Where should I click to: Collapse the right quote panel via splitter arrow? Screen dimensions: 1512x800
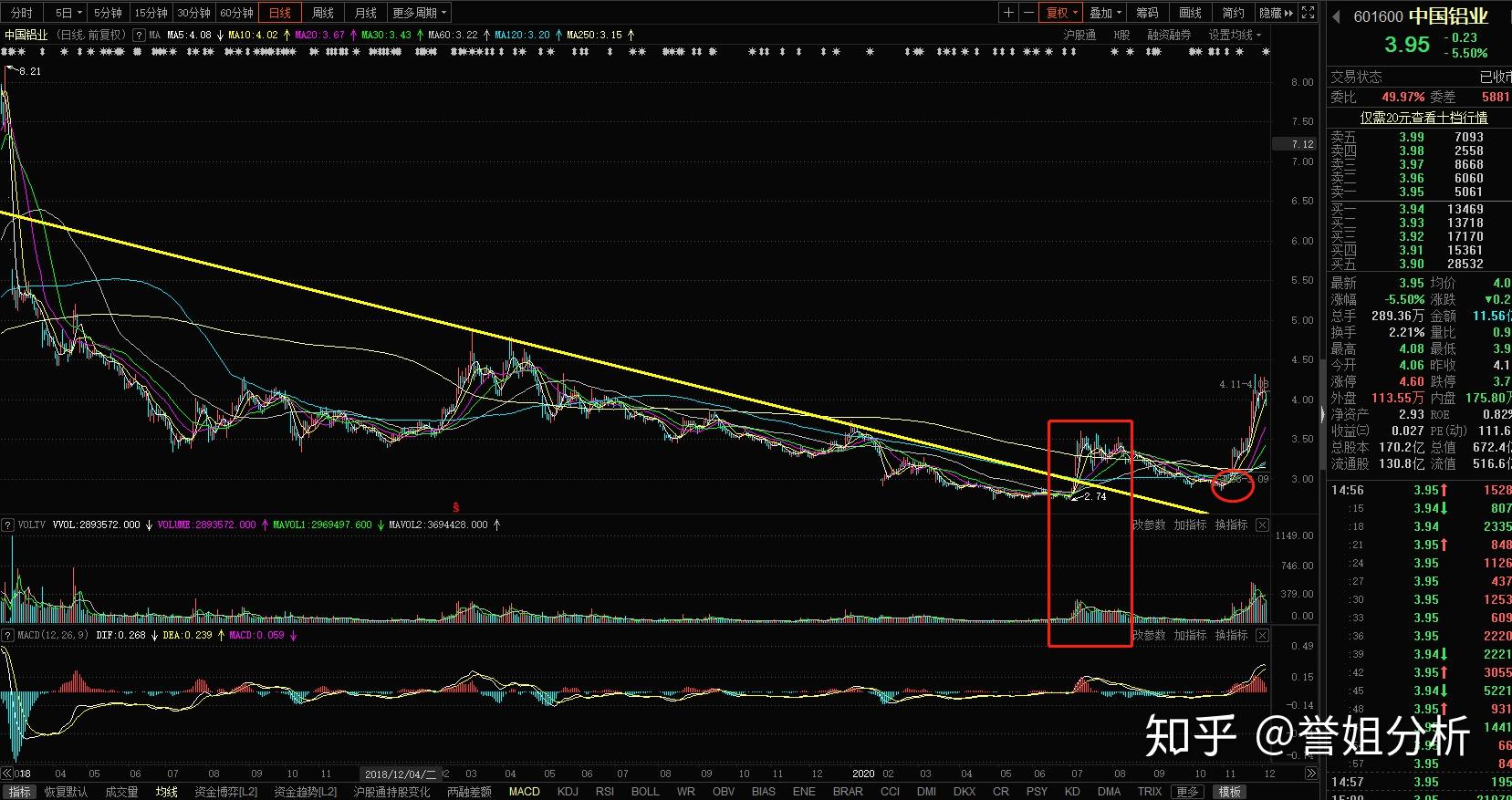(1322, 415)
